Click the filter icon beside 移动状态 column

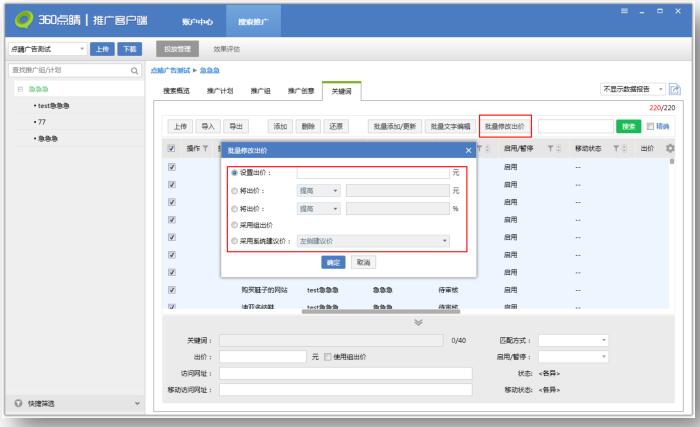618,149
